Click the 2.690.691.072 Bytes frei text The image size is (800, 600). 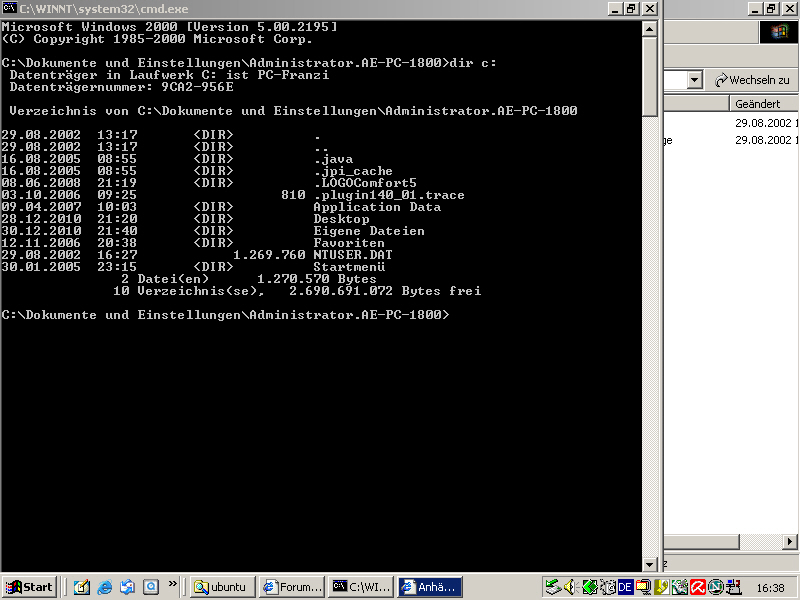coord(385,291)
